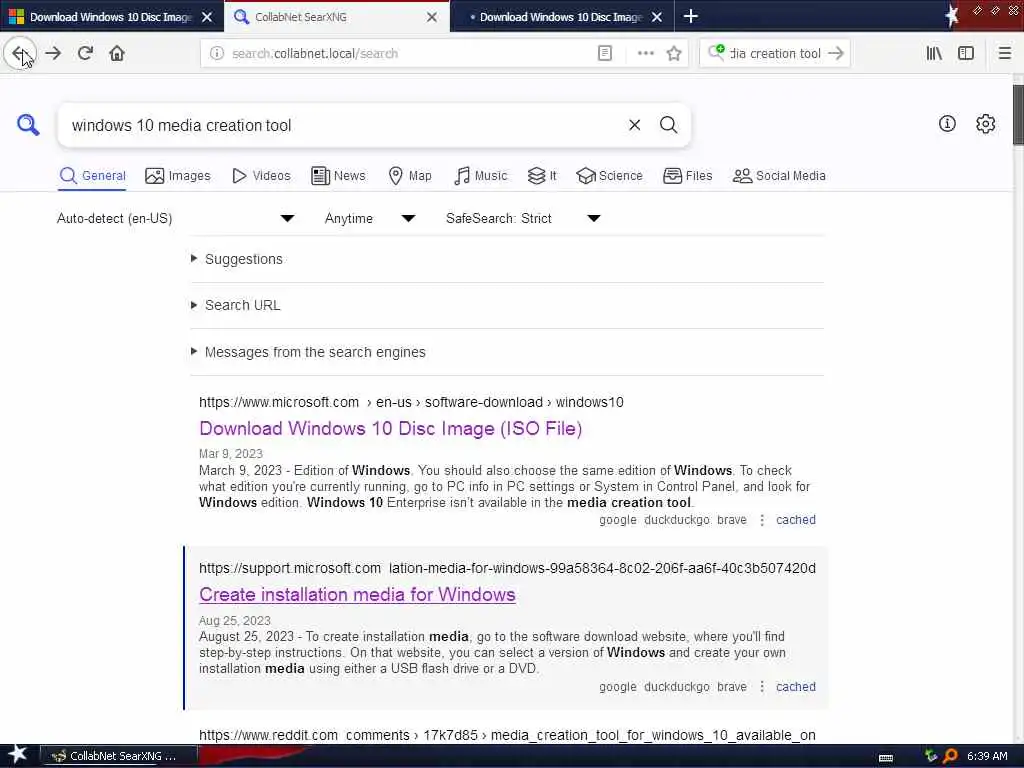The width and height of the screenshot is (1024, 768).
Task: Close the first Download Windows 10 tab
Action: pos(207,17)
